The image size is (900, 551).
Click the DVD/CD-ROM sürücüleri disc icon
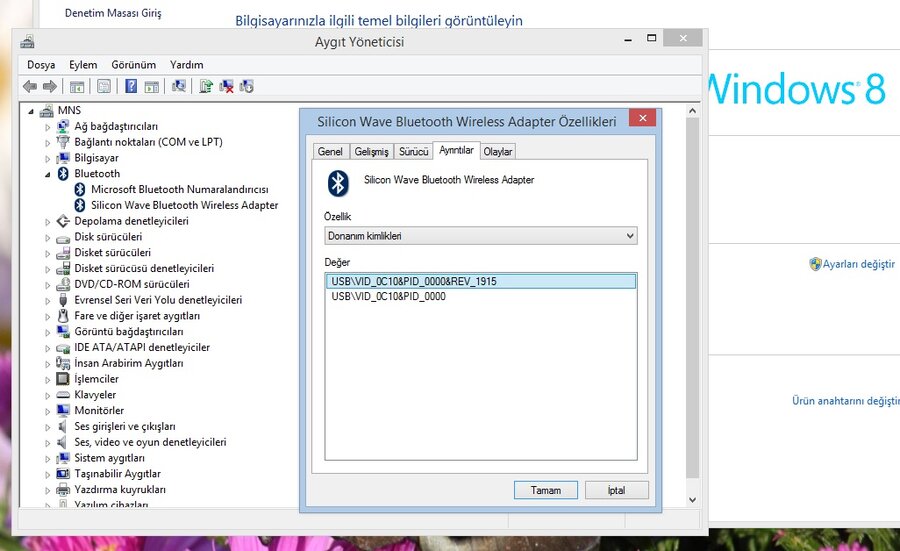[63, 285]
